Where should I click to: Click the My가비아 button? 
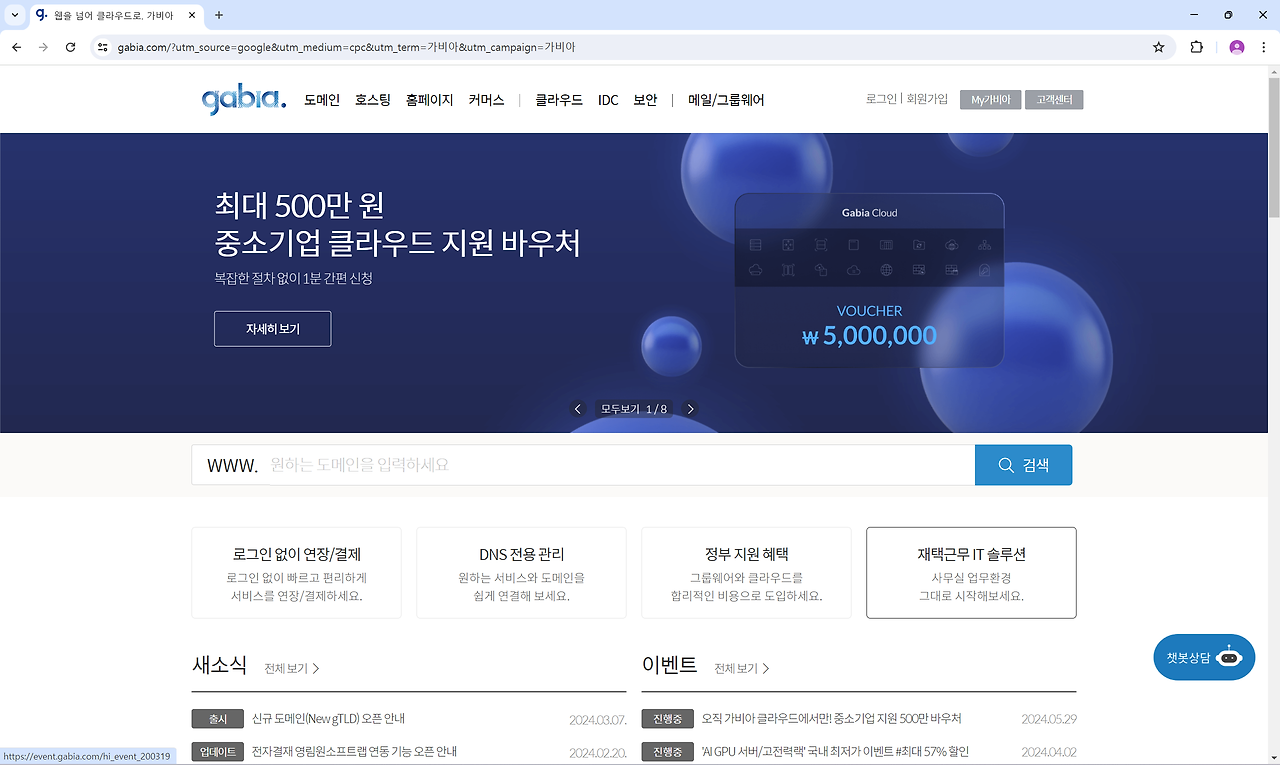[x=990, y=100]
